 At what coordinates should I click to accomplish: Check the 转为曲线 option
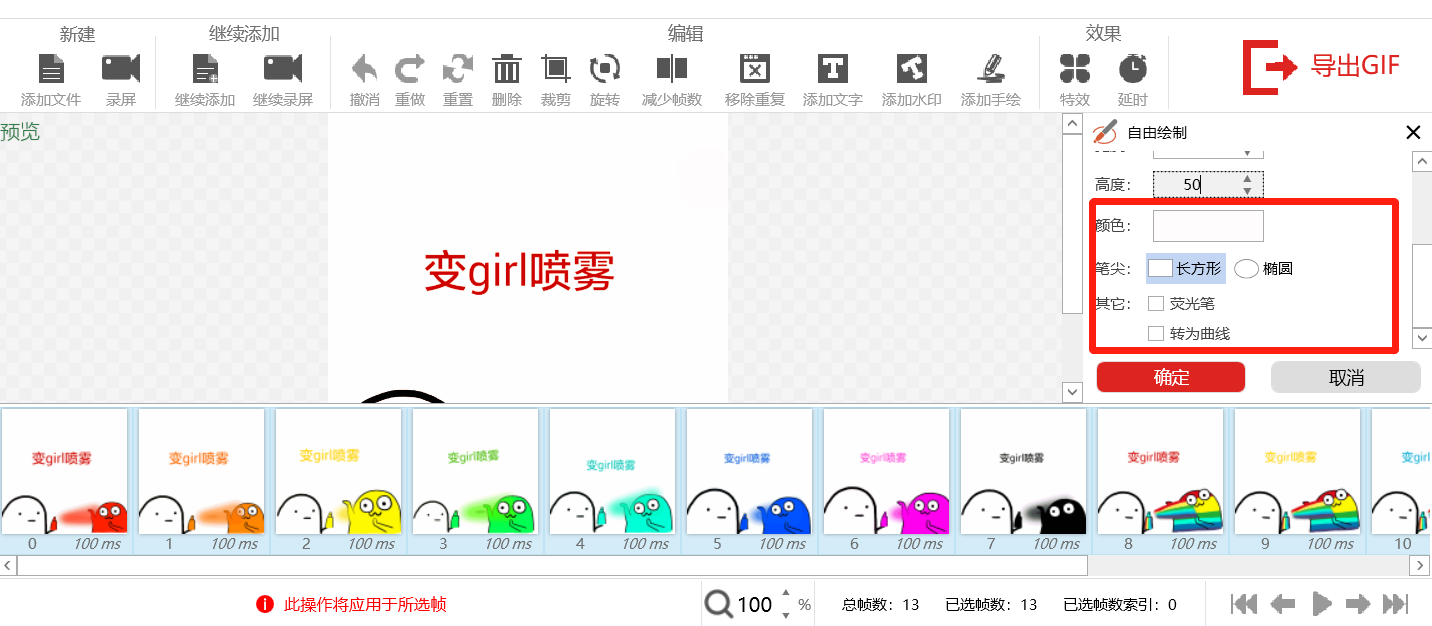[1156, 333]
